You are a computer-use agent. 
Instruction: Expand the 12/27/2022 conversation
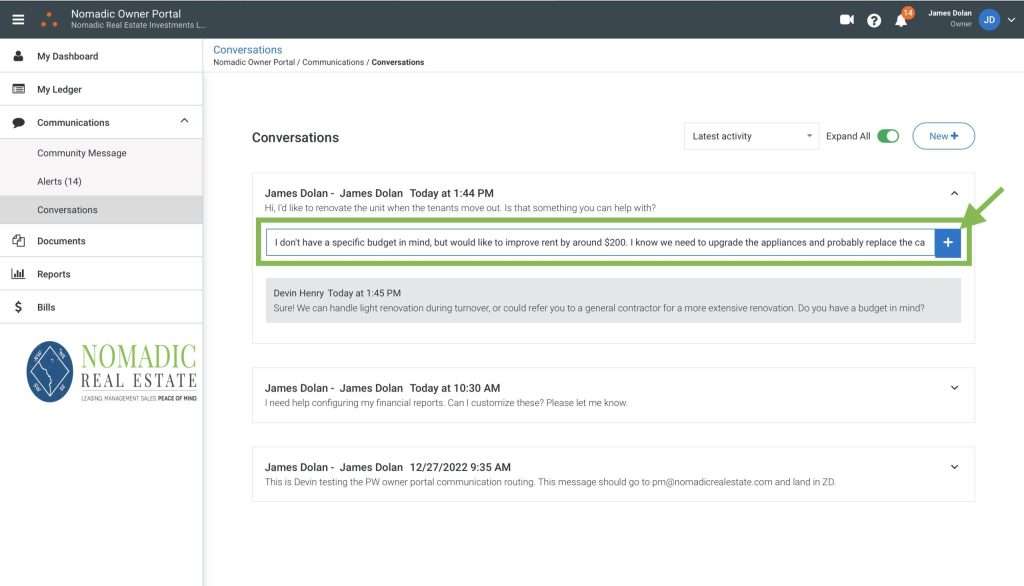954,467
